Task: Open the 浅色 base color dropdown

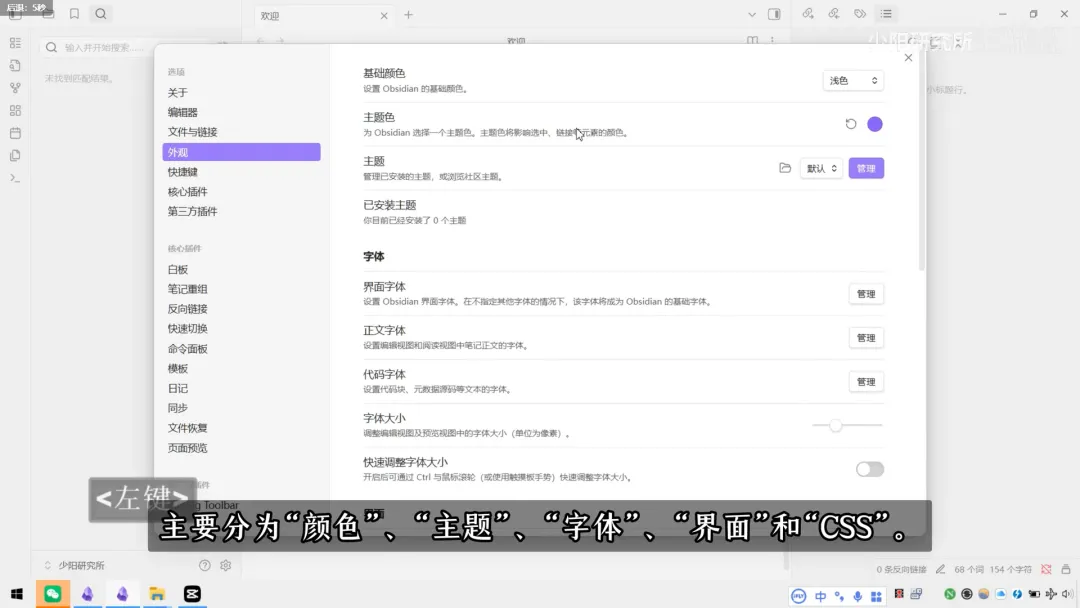Action: [852, 80]
